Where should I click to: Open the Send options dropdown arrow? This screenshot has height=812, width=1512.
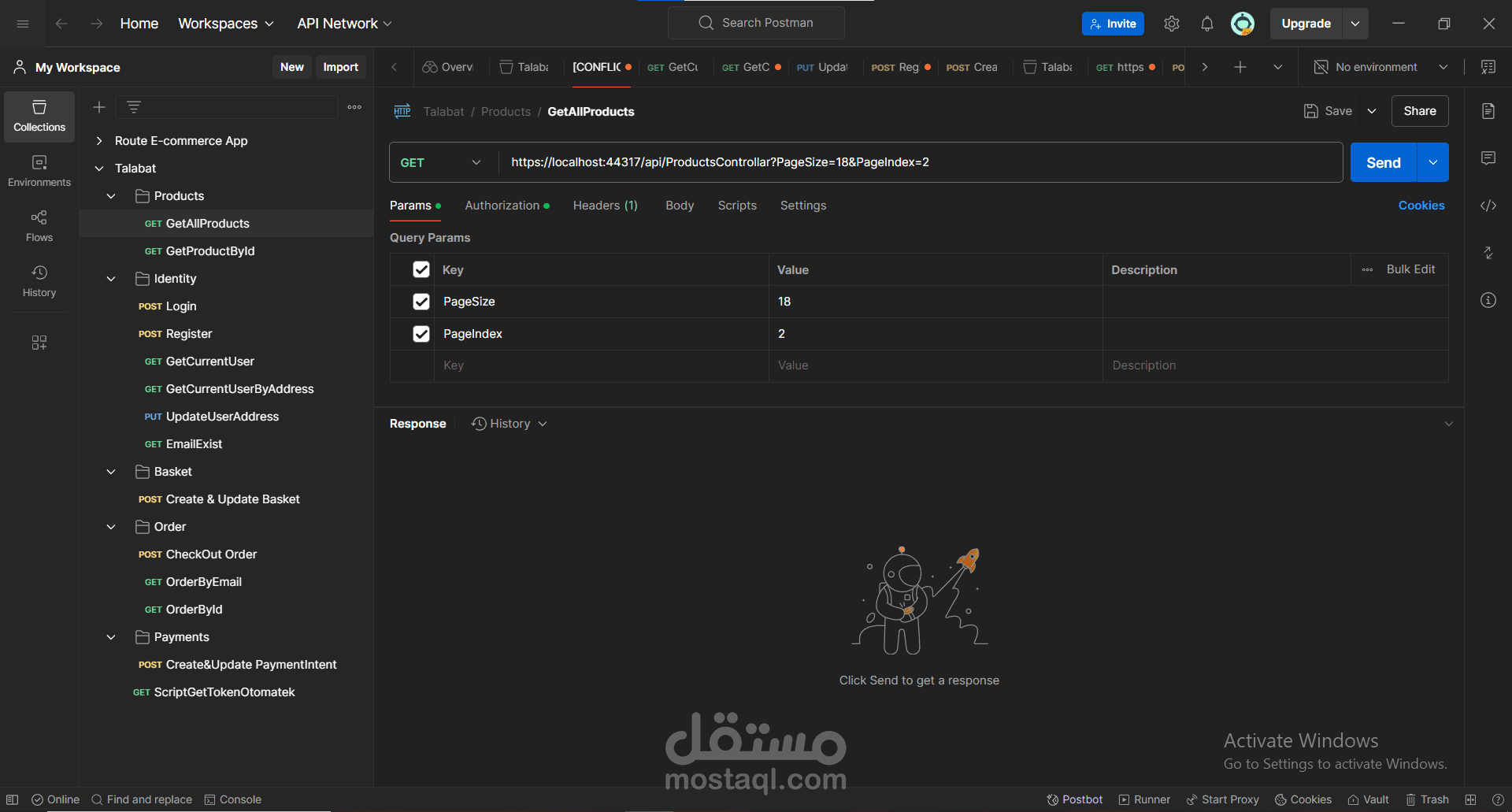click(x=1433, y=162)
